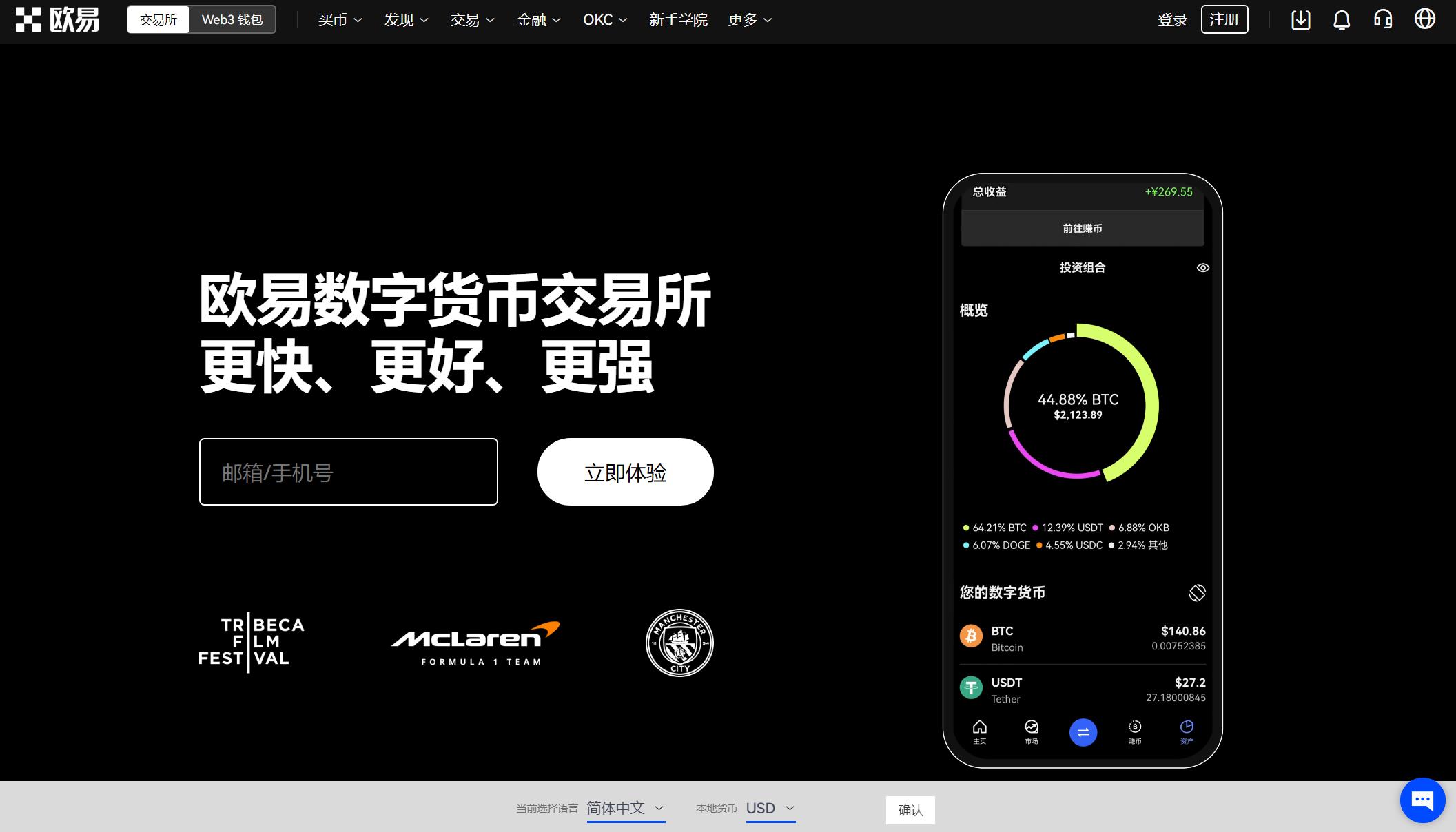Click the tag/label icon on digital currencies
1456x832 pixels.
[1197, 591]
